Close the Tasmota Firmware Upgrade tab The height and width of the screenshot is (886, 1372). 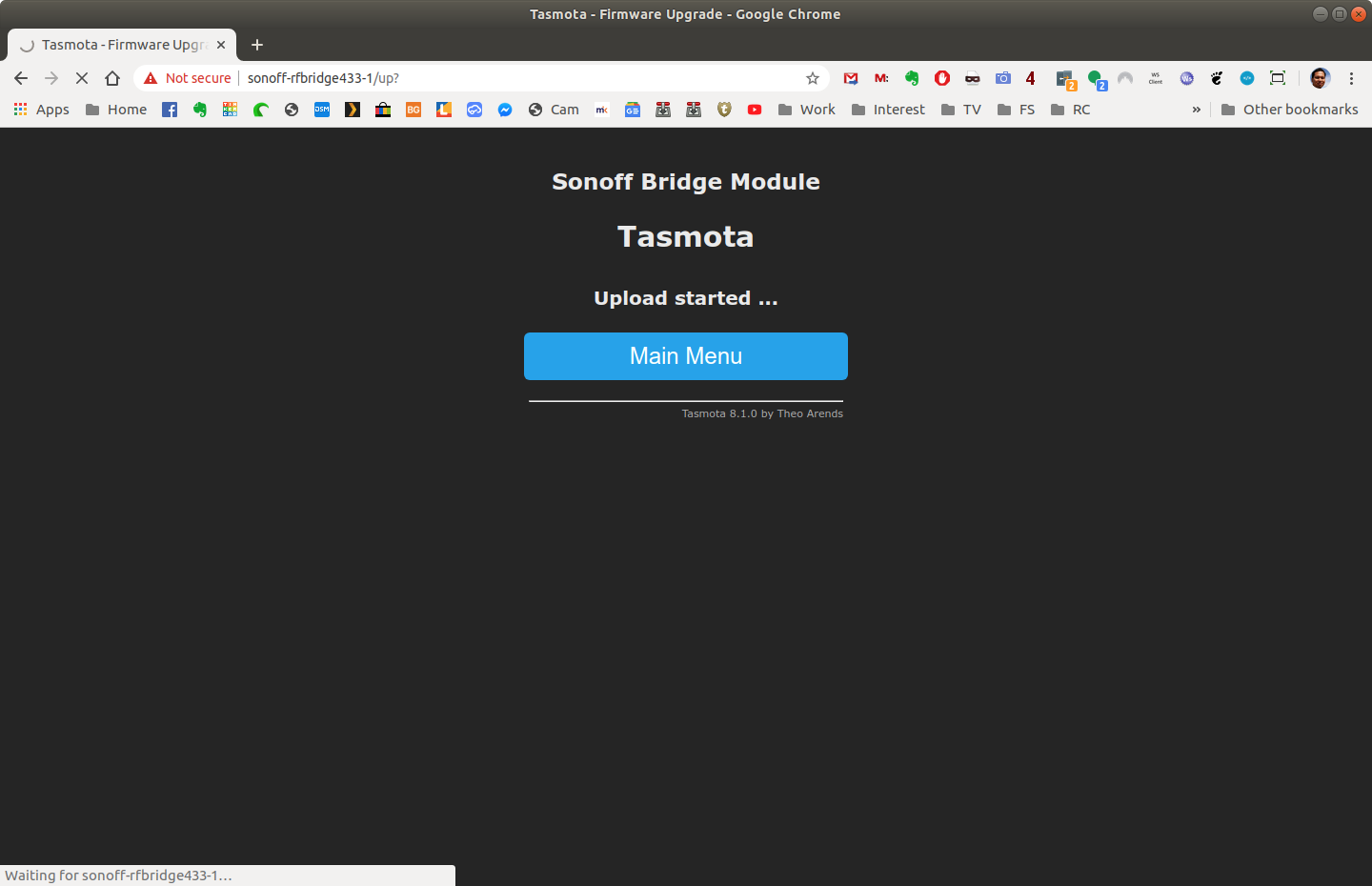[x=221, y=45]
